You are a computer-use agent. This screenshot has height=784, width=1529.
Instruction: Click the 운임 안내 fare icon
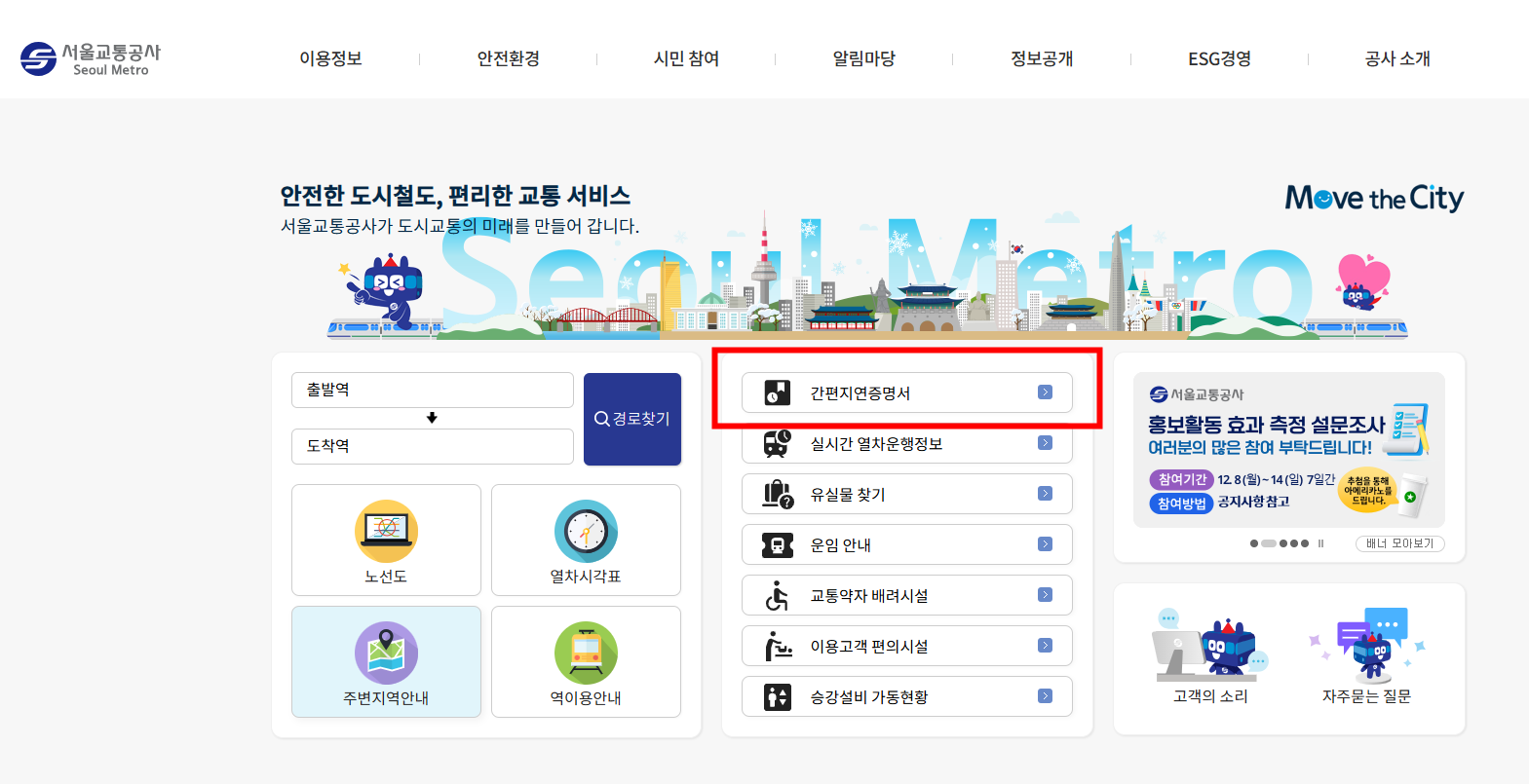(778, 544)
